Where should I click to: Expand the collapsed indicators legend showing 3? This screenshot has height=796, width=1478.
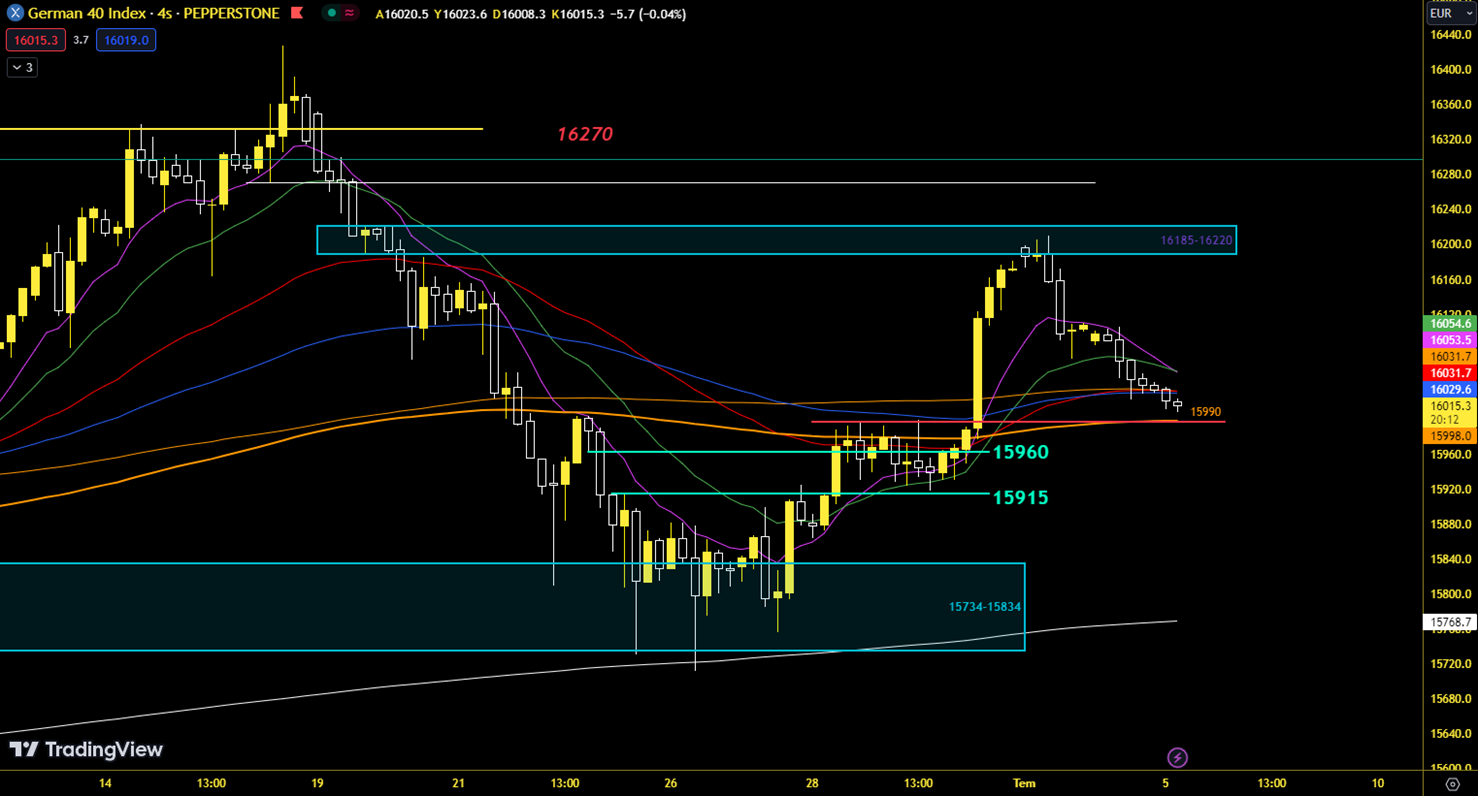tap(22, 67)
